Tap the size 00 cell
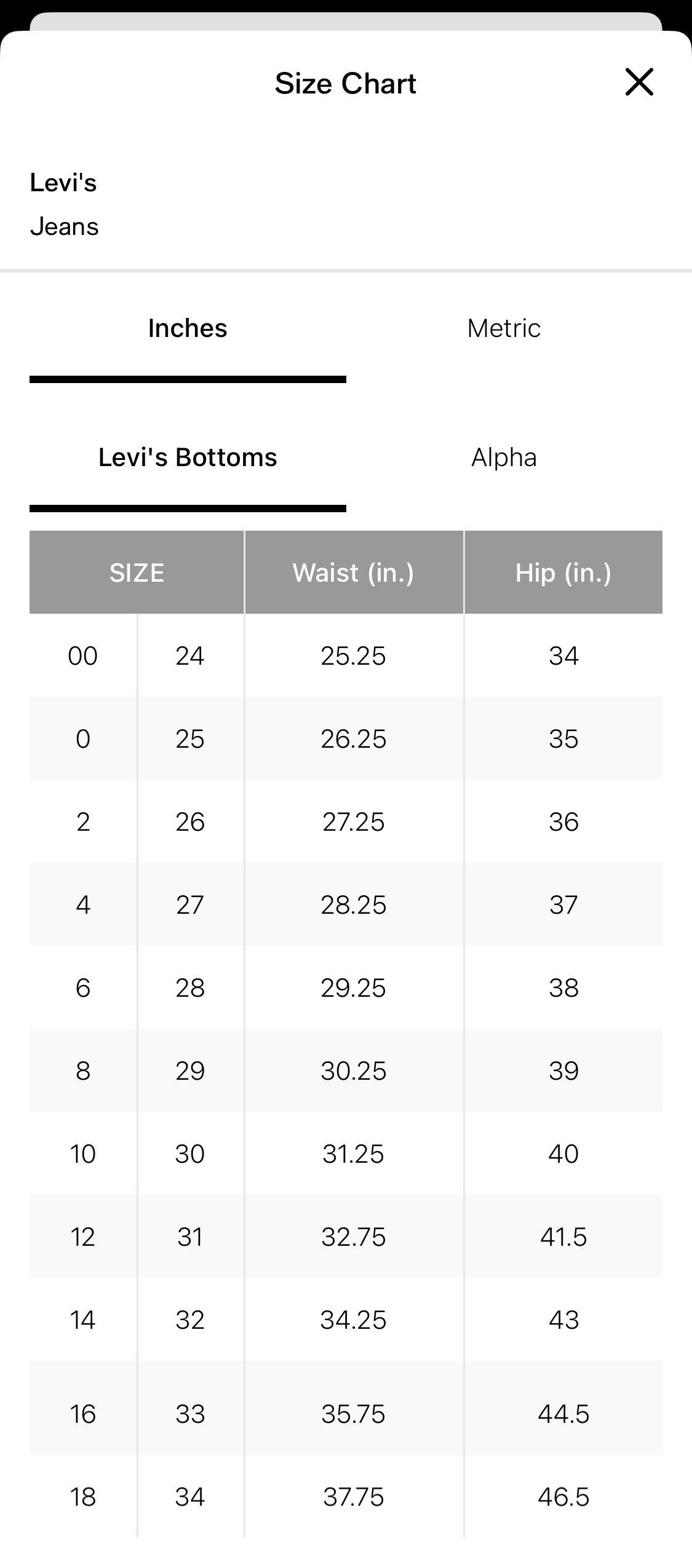This screenshot has height=1568, width=692. (x=83, y=655)
